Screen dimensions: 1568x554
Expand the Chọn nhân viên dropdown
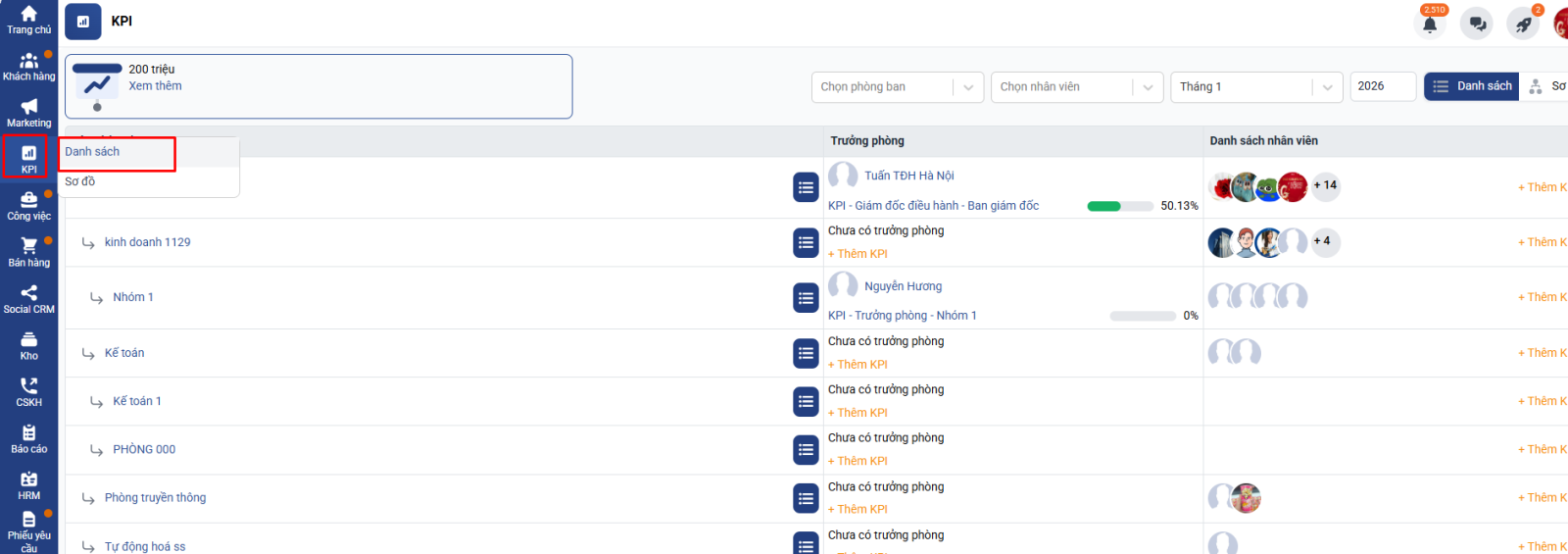point(1076,87)
